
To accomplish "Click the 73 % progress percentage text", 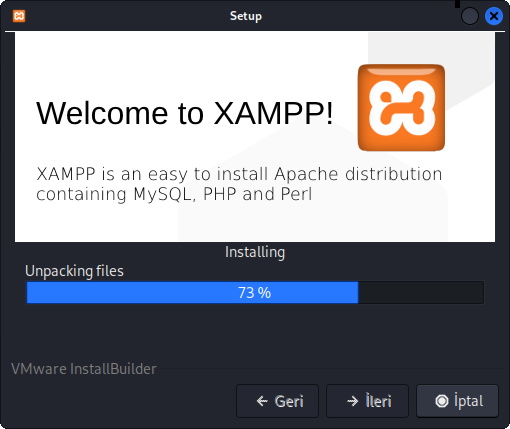I will pyautogui.click(x=254, y=293).
